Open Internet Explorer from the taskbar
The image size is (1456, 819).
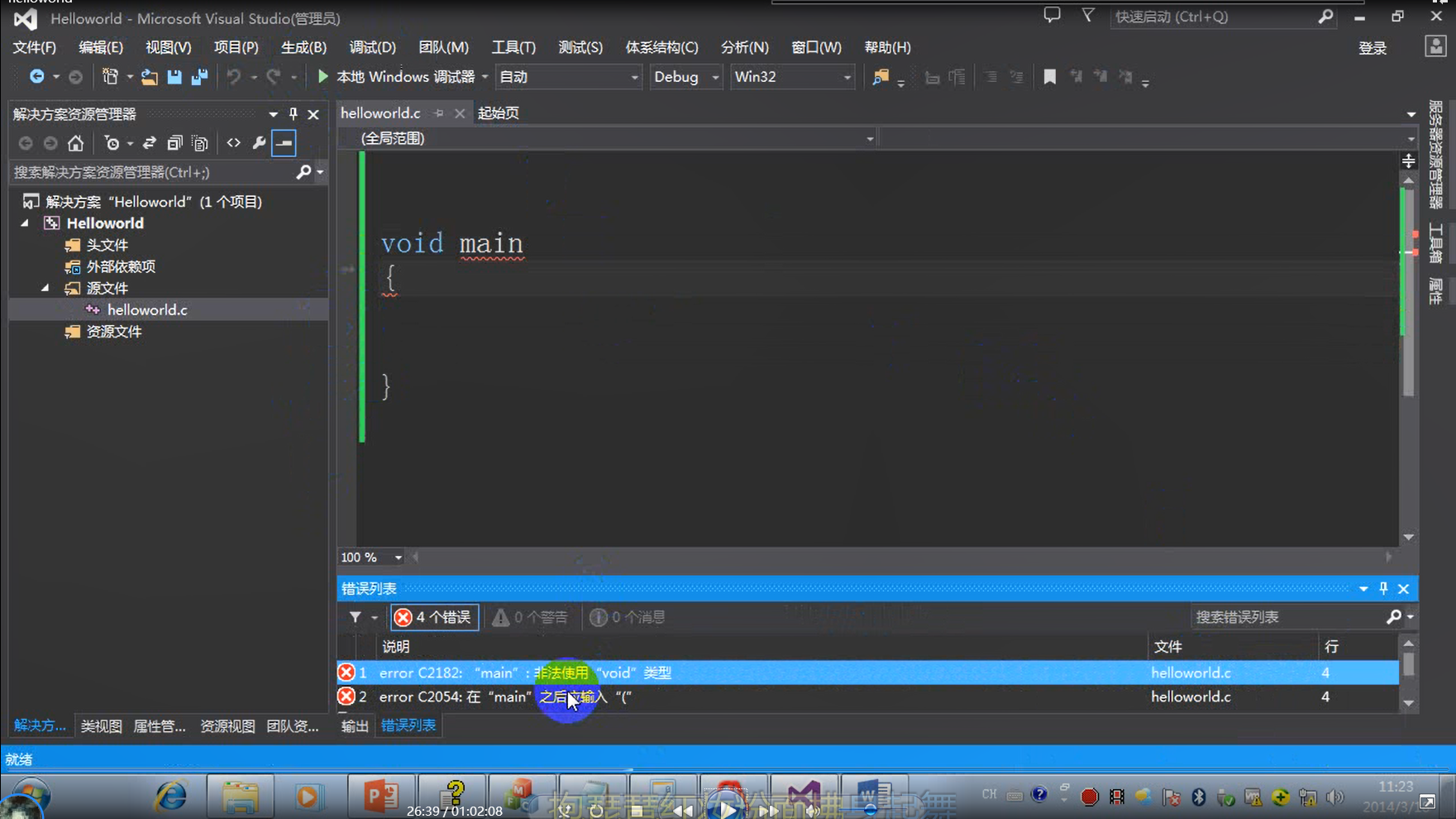click(171, 796)
